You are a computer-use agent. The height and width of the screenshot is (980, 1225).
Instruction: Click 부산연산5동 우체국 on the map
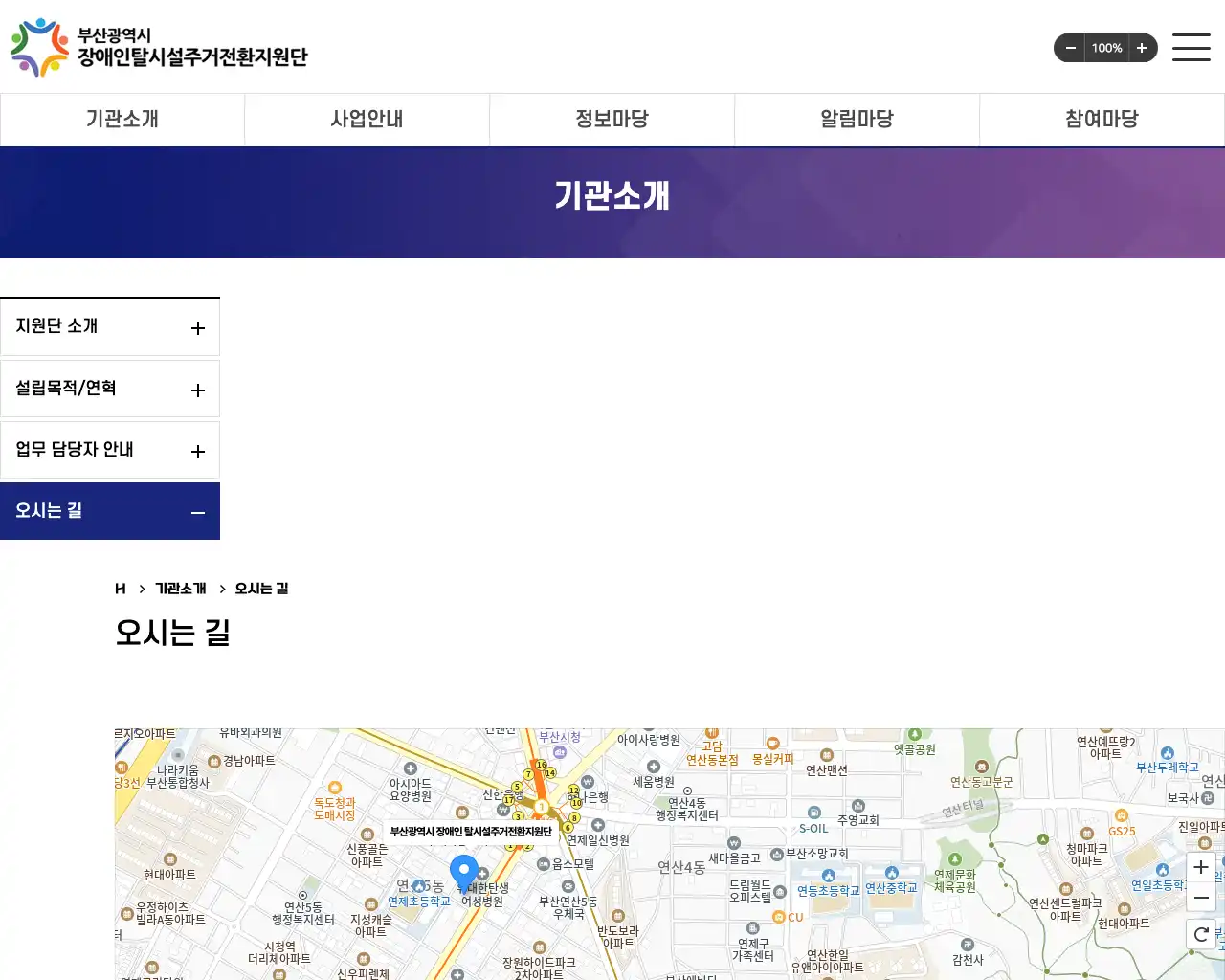pos(568,907)
